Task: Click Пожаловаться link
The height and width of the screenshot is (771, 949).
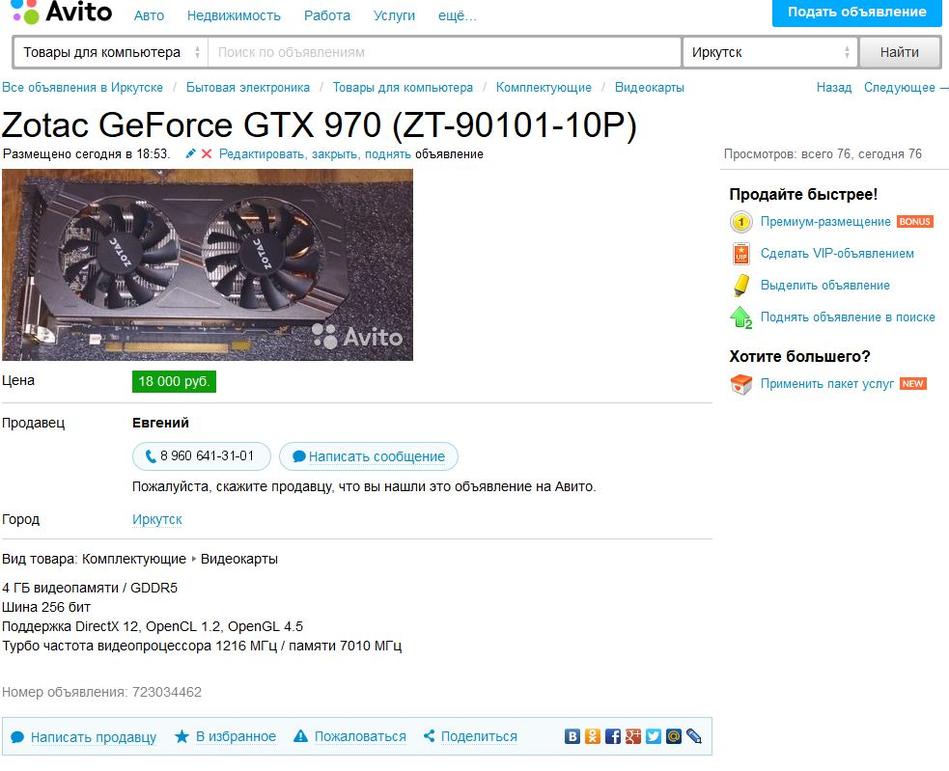Action: tap(360, 737)
